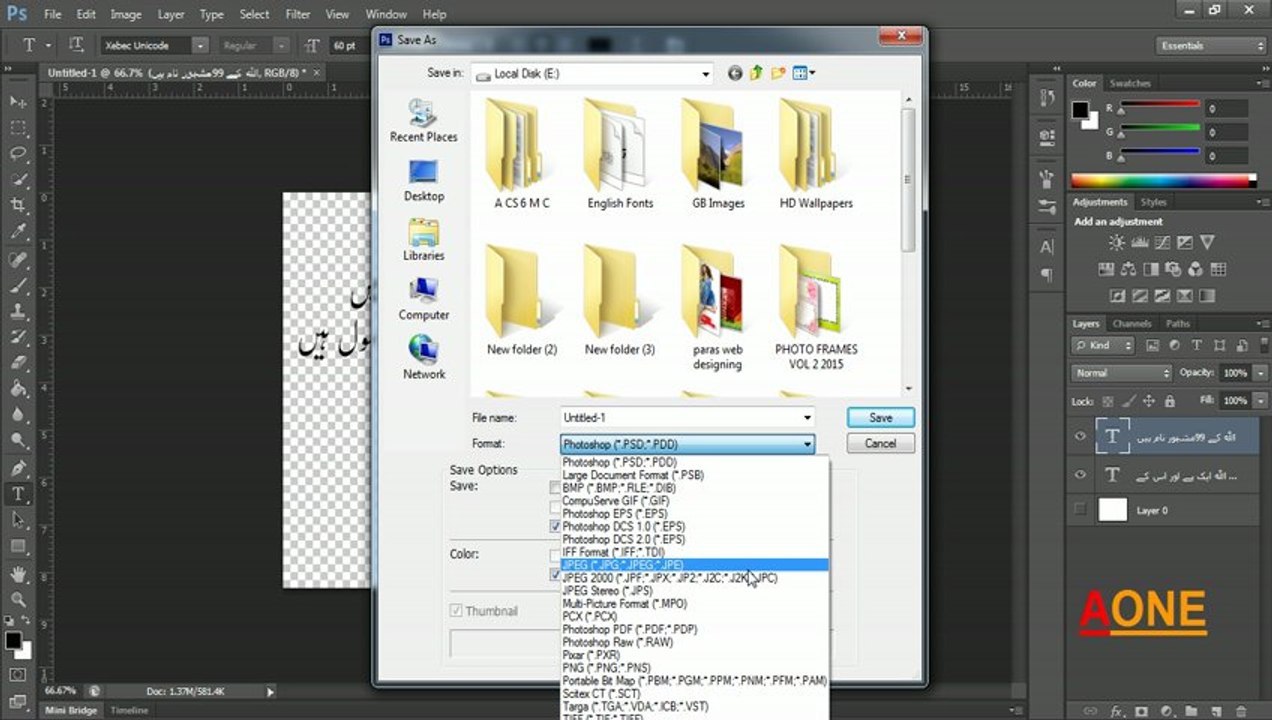This screenshot has height=720, width=1272.
Task: Click the folder list vertical scrollbar
Action: (x=908, y=180)
